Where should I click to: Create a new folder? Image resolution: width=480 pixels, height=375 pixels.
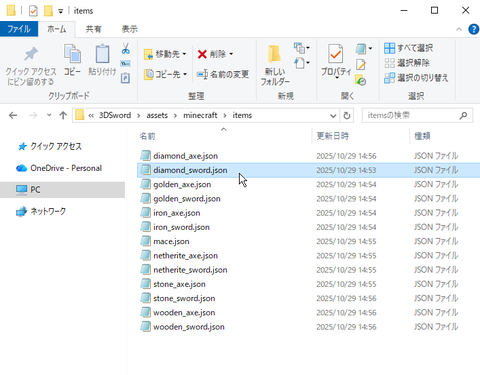click(x=275, y=66)
